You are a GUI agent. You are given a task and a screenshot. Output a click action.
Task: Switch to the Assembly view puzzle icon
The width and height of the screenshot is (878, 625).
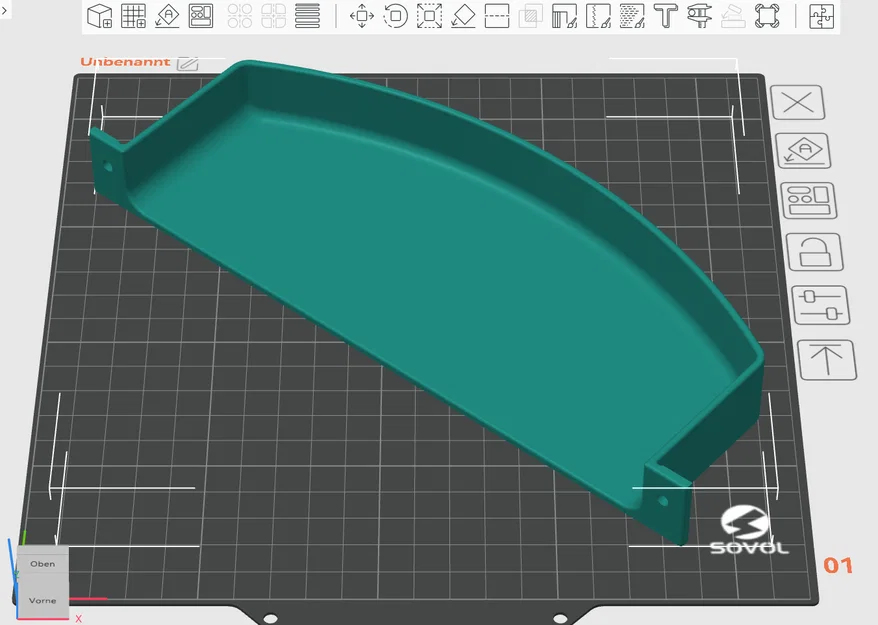[x=821, y=16]
